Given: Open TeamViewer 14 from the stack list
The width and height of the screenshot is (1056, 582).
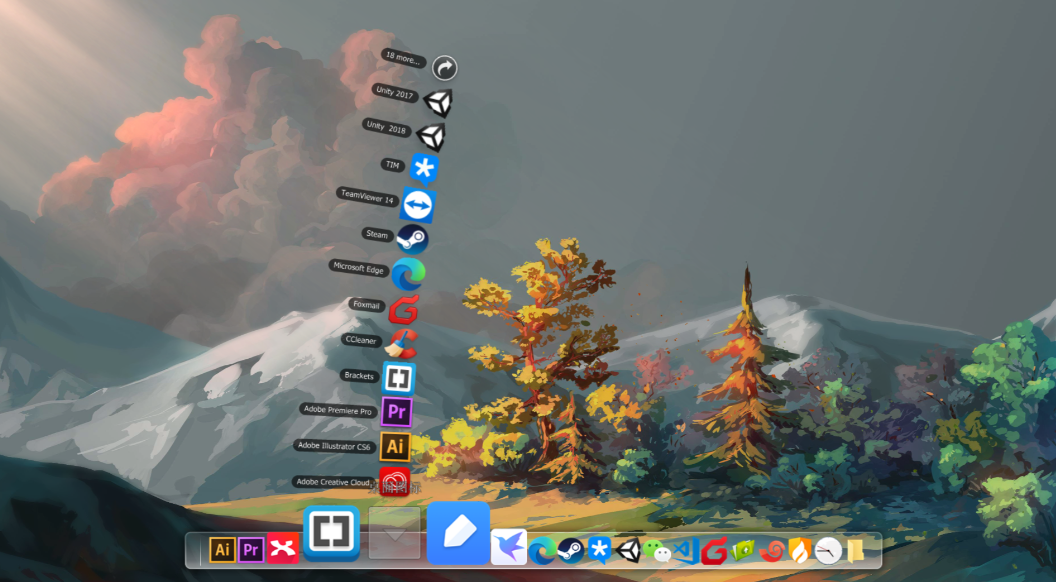Looking at the screenshot, I should click(418, 205).
